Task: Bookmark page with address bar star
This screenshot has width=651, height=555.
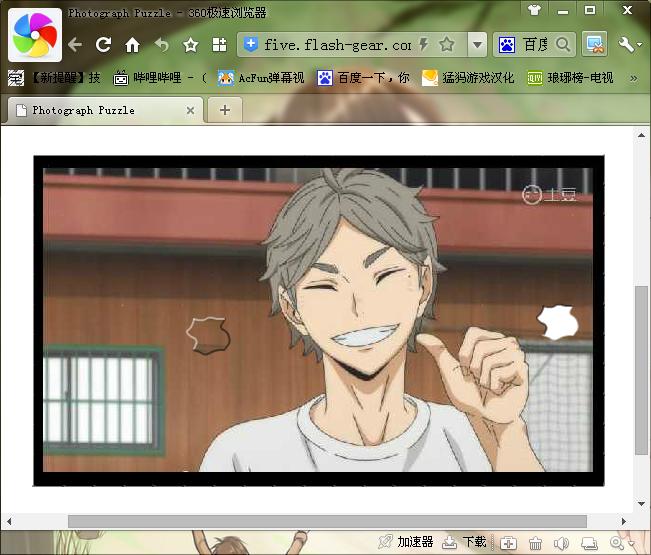Action: [447, 45]
